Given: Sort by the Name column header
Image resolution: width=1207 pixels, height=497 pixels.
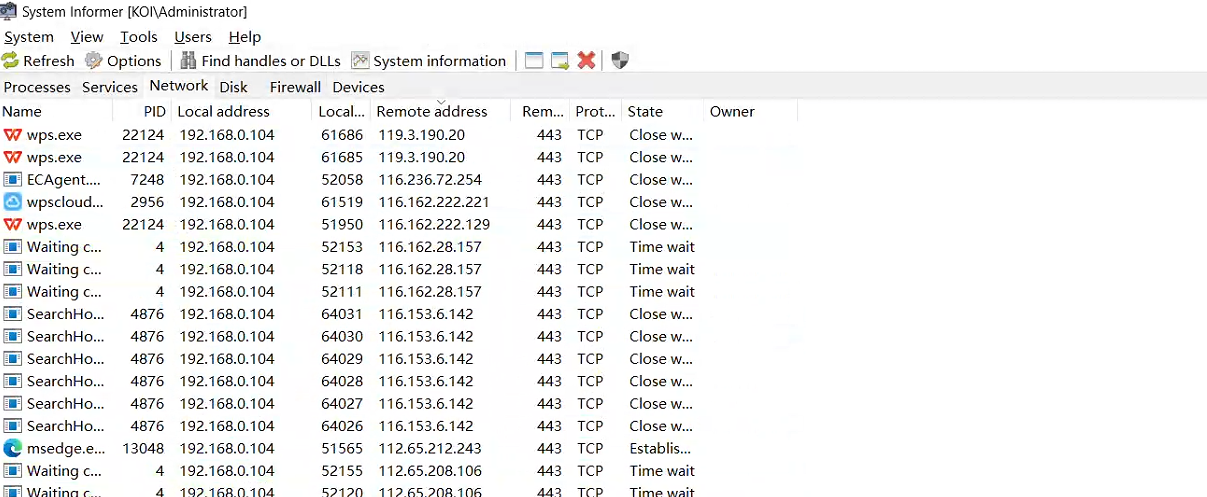Looking at the screenshot, I should click(x=57, y=111).
